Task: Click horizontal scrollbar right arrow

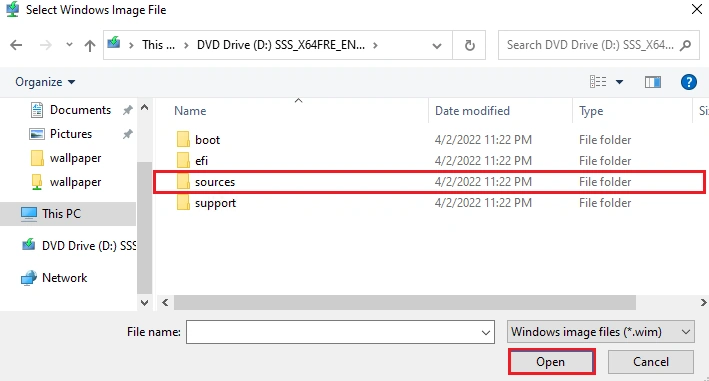Action: tap(703, 303)
